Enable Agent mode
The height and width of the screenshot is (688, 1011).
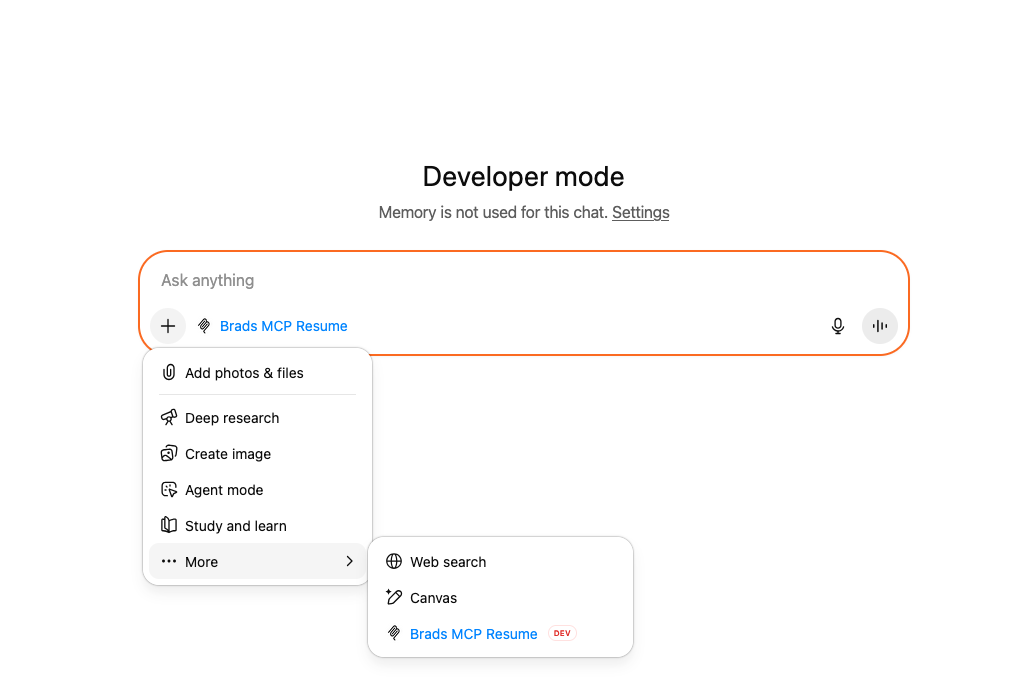[x=257, y=490]
